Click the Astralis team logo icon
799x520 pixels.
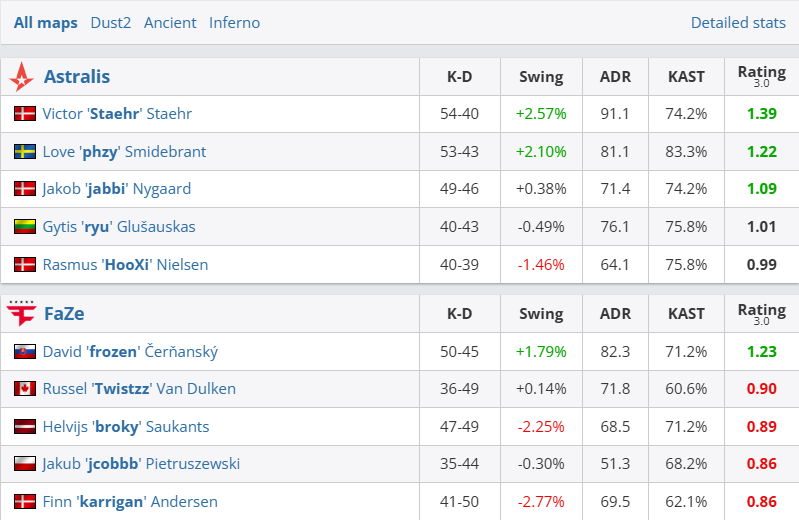20,77
